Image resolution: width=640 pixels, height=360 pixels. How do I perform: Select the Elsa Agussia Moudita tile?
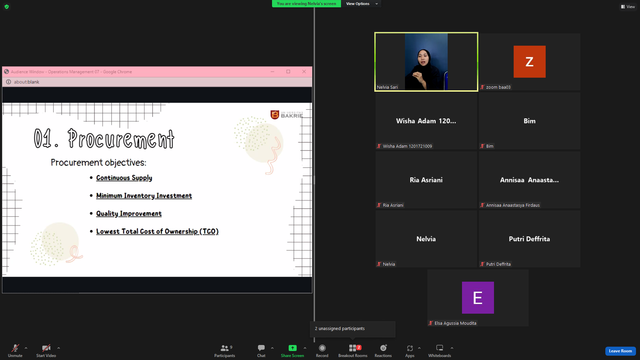pos(478,298)
